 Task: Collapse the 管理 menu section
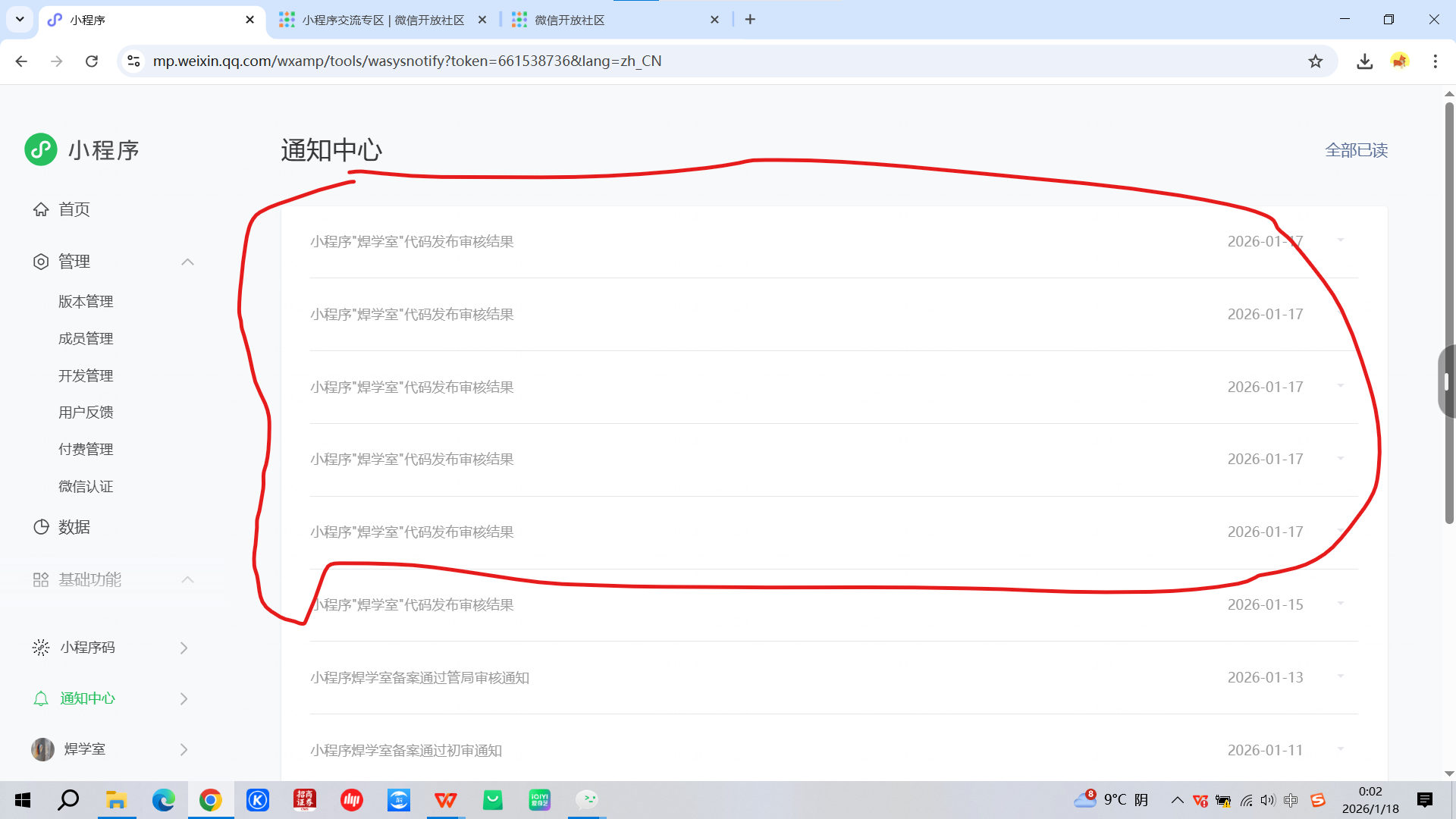tap(187, 262)
